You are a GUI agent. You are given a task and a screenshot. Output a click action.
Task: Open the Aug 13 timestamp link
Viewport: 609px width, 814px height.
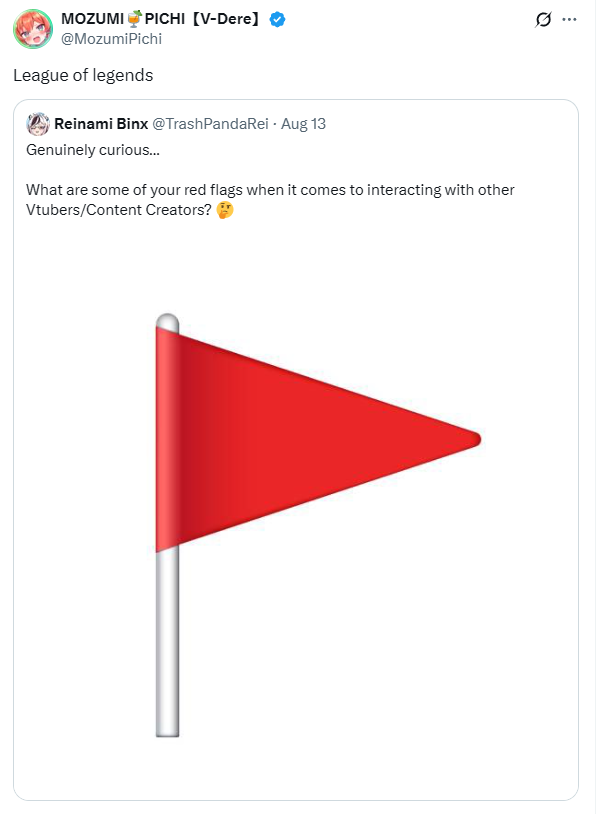click(x=303, y=124)
